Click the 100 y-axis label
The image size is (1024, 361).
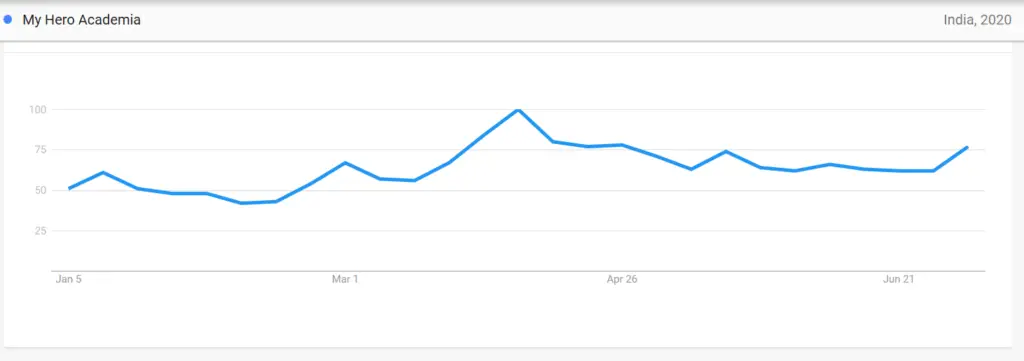coord(38,110)
